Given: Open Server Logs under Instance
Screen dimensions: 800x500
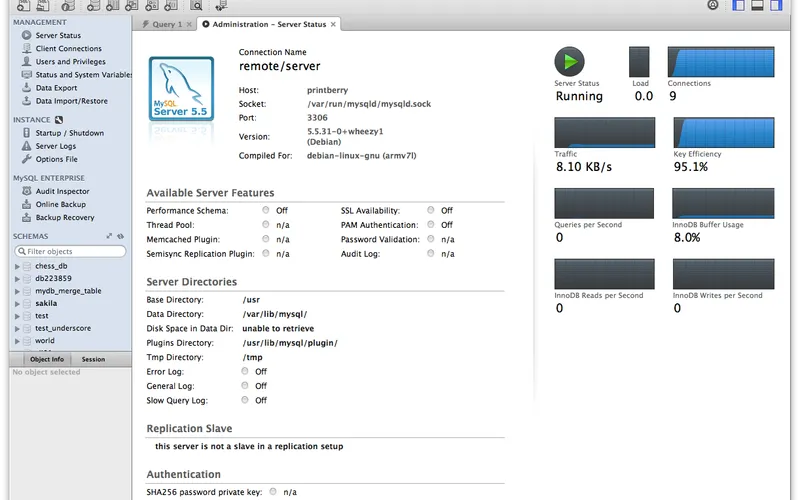Looking at the screenshot, I should click(x=55, y=146).
